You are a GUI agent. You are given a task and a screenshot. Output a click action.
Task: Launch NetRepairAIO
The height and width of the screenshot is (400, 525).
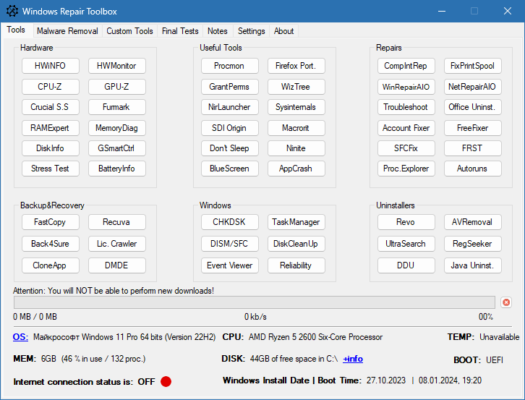pos(473,87)
